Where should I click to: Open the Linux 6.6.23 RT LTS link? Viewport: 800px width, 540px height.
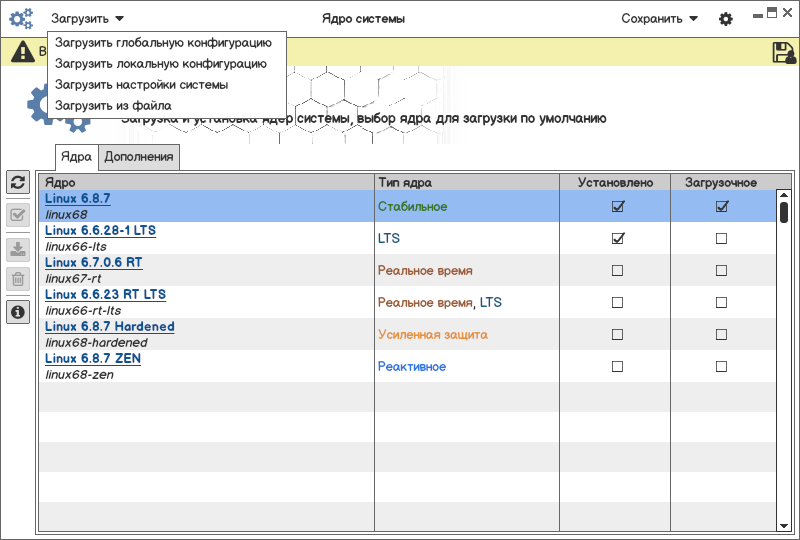coord(106,295)
